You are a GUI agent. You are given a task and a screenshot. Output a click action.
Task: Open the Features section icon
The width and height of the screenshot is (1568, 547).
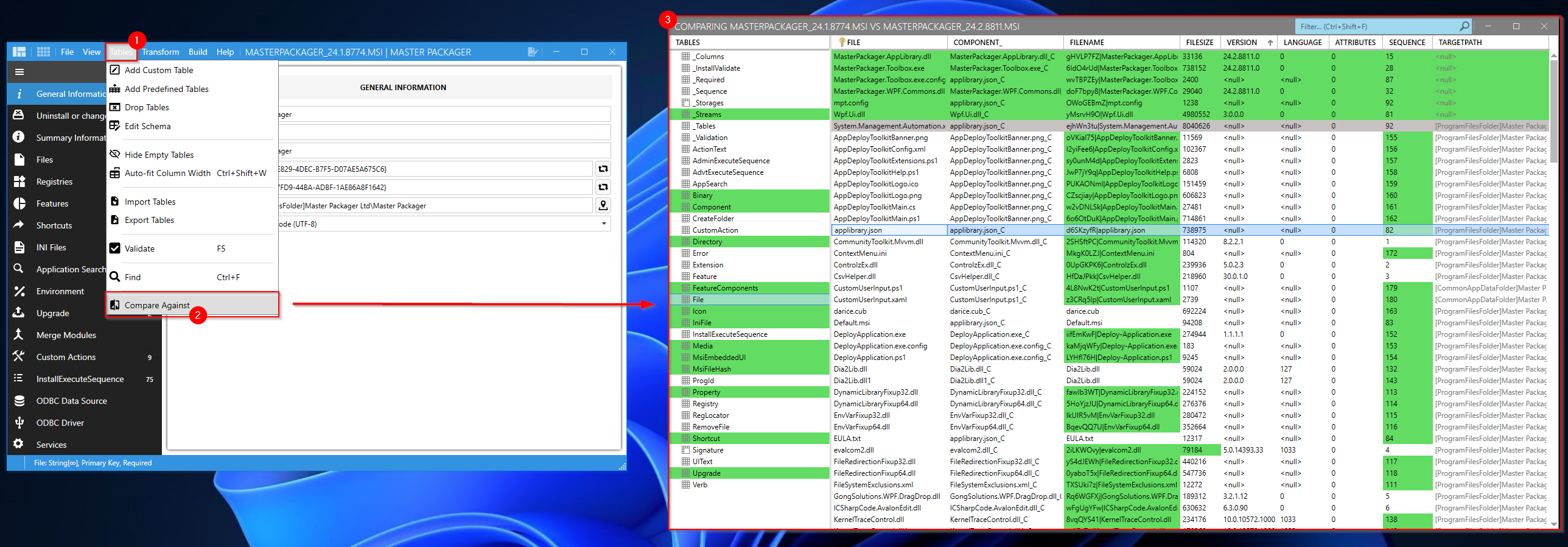[x=19, y=203]
